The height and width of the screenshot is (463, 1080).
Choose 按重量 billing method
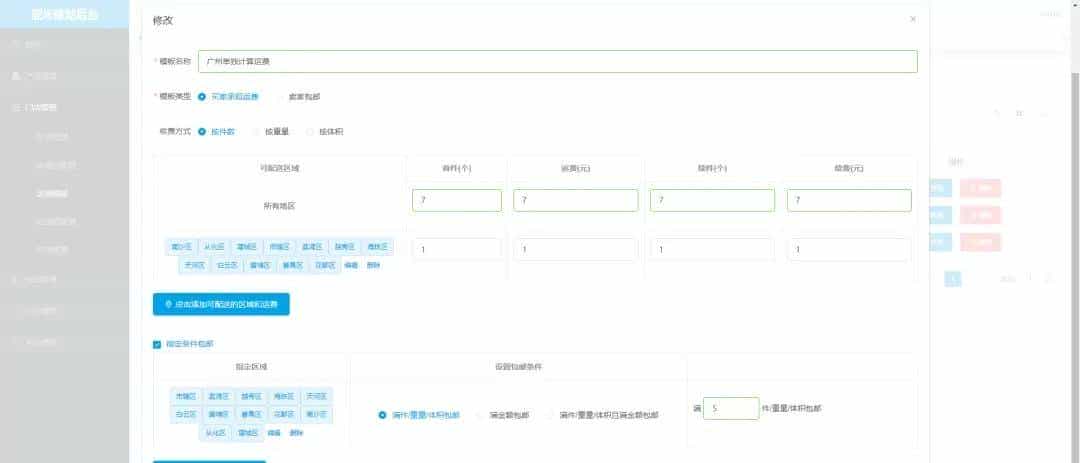(270, 131)
